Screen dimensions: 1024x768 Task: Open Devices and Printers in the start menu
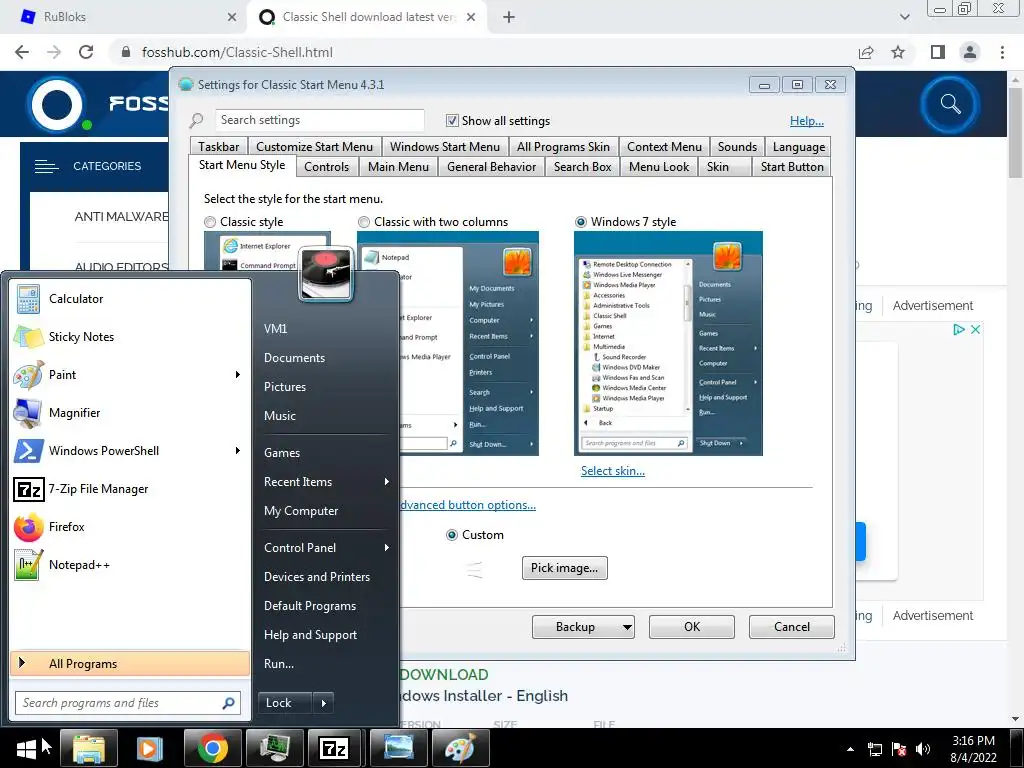(x=317, y=577)
